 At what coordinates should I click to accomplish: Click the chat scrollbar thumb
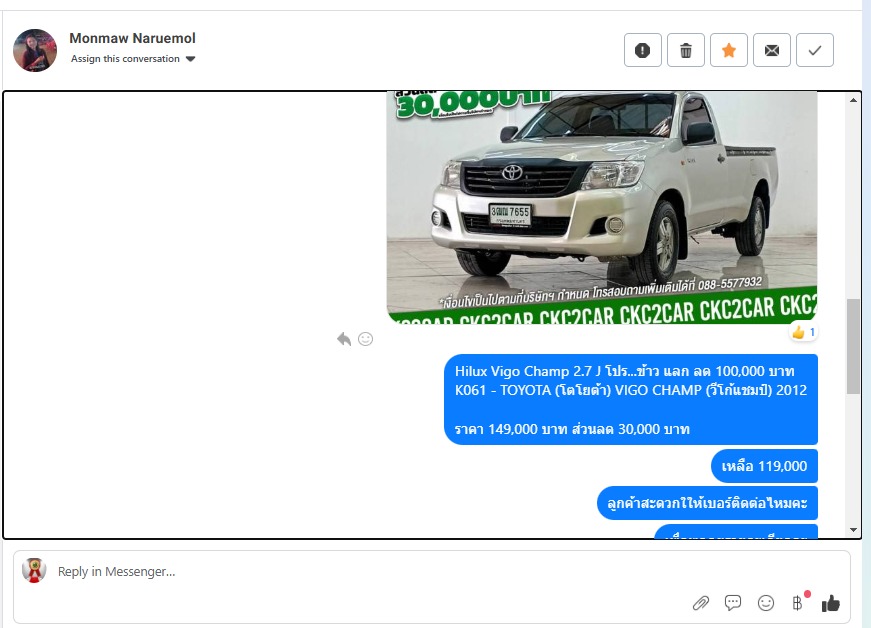point(853,346)
